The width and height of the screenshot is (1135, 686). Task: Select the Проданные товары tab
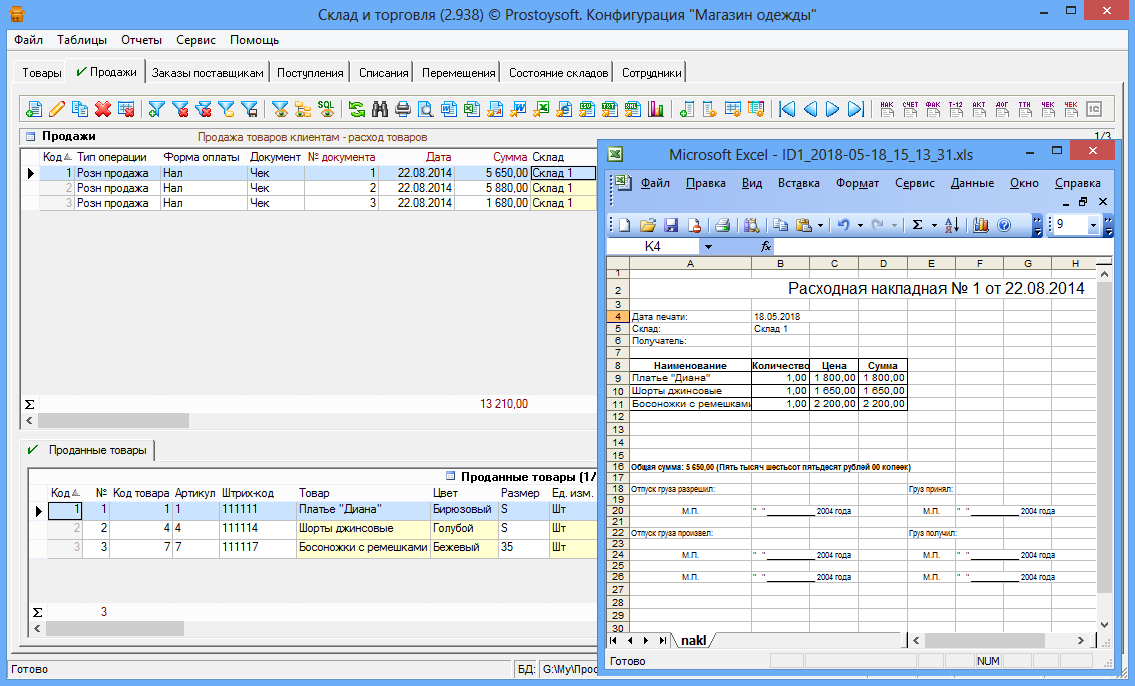[88, 450]
